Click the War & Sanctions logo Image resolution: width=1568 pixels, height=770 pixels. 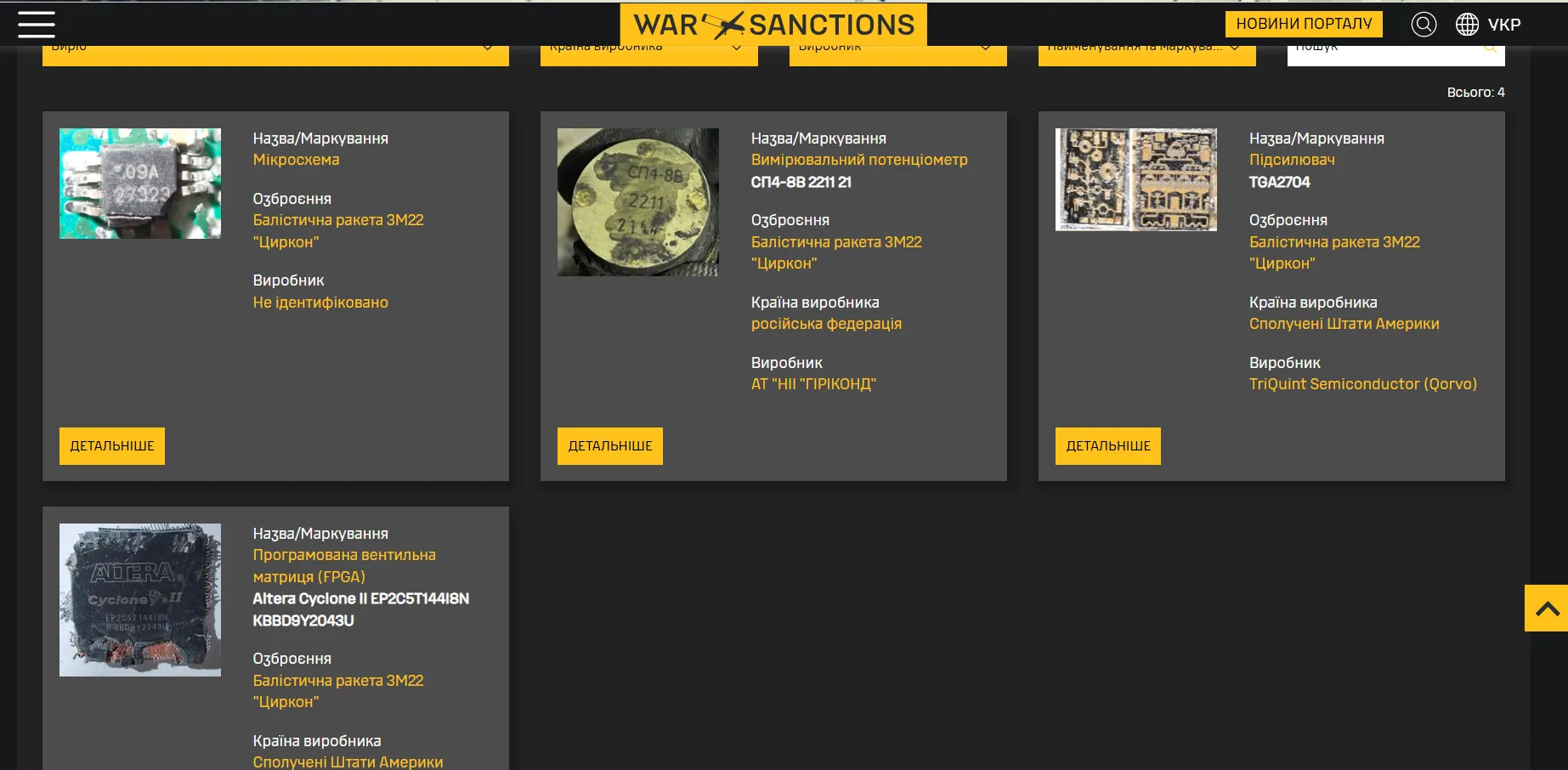(773, 25)
